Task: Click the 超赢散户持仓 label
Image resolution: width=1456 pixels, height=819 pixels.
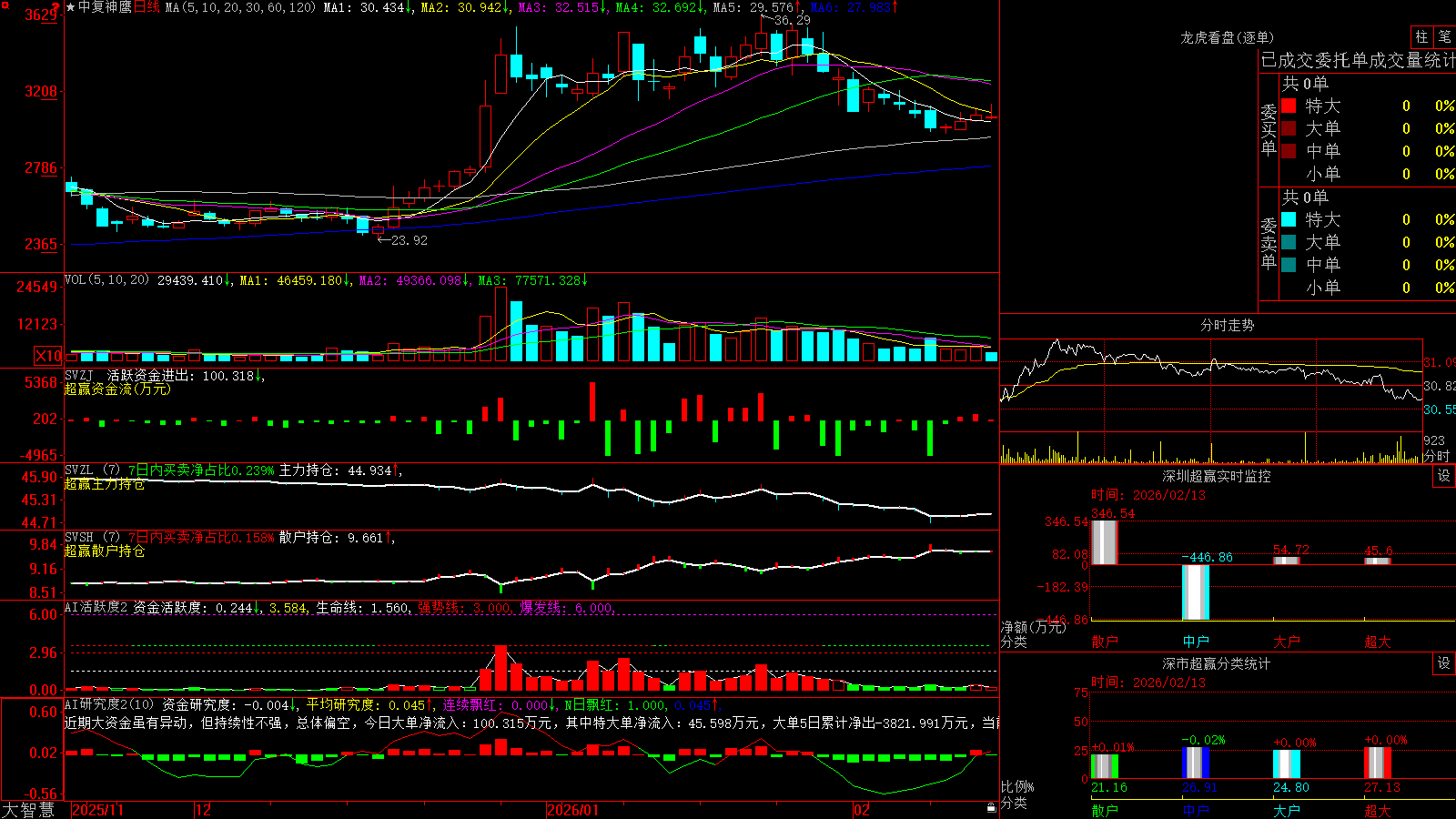Action: (x=105, y=551)
